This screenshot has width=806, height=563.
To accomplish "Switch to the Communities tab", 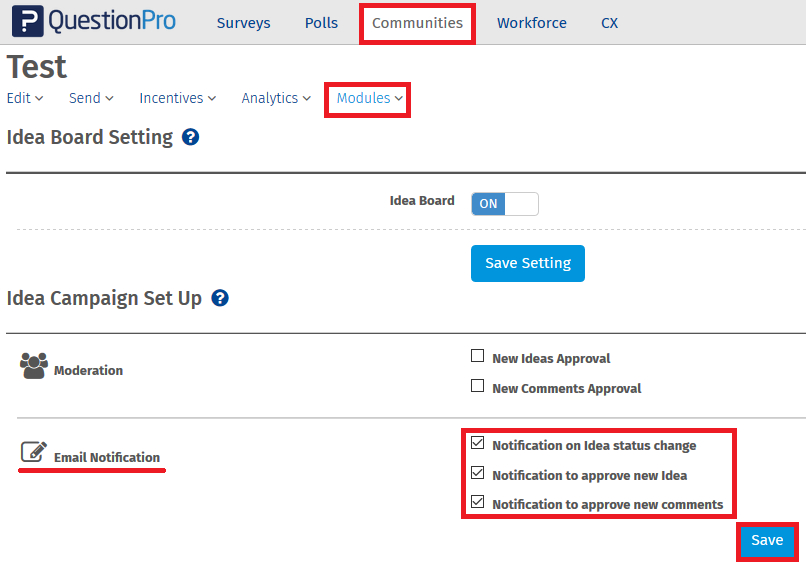I will pos(417,23).
